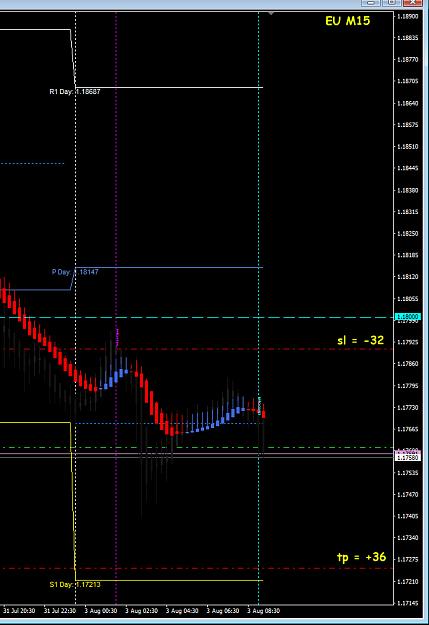Click the 1.18120 price scale value
This screenshot has height=625, width=429.
click(408, 277)
